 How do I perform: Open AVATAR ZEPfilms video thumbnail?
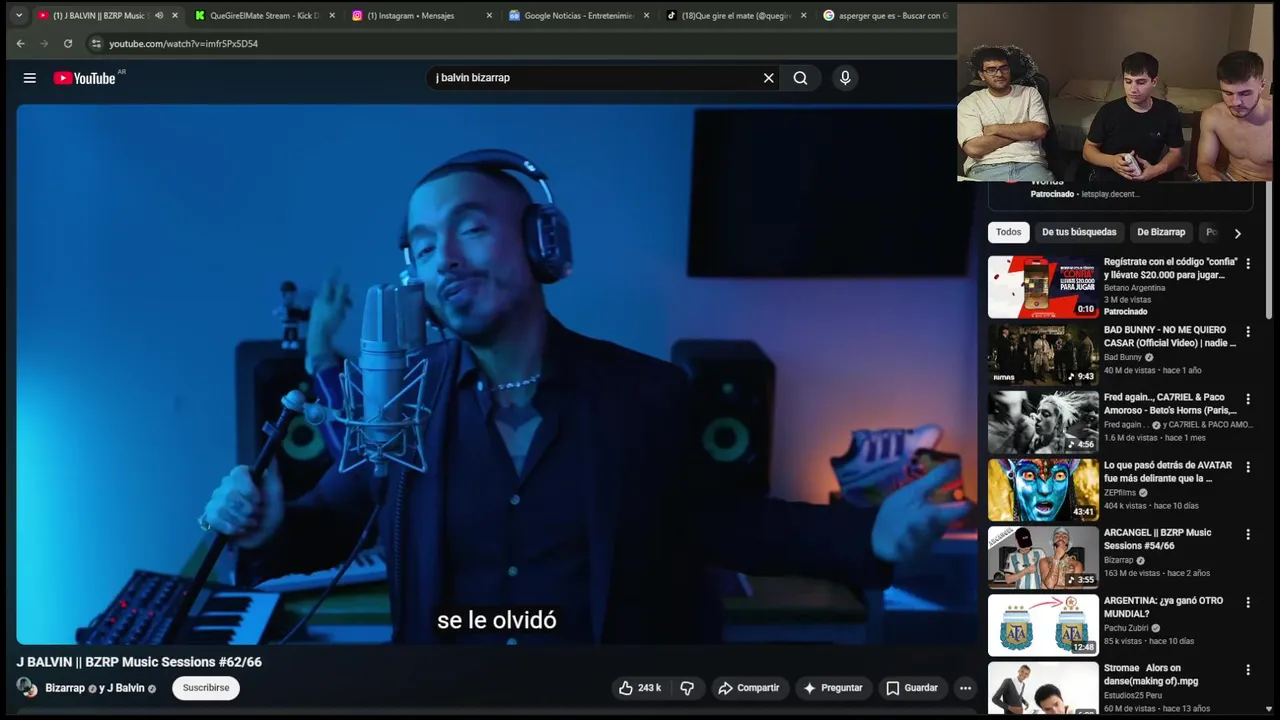(1043, 490)
